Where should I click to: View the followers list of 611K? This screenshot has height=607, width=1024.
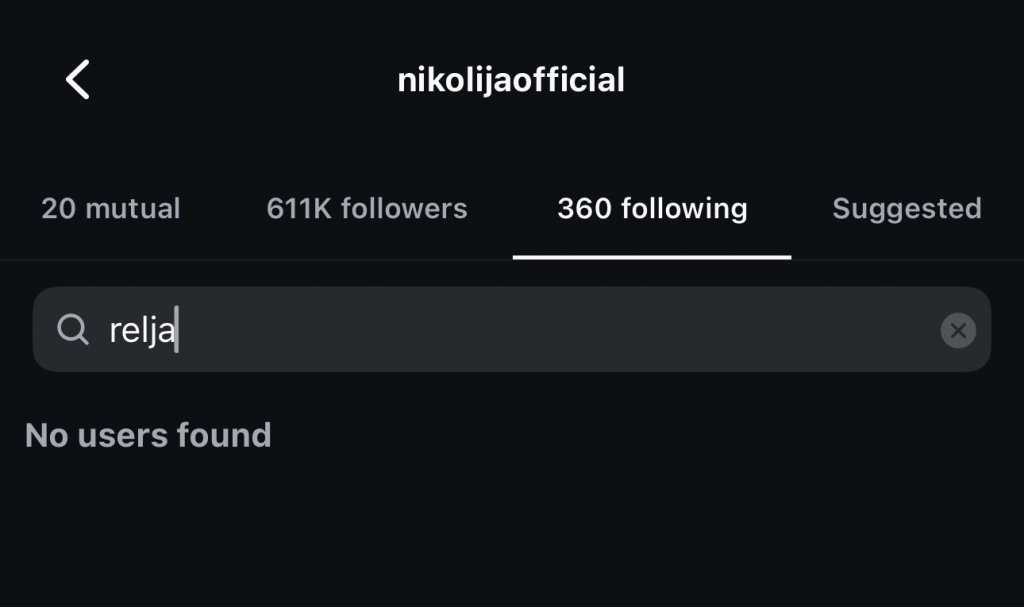[x=367, y=208]
